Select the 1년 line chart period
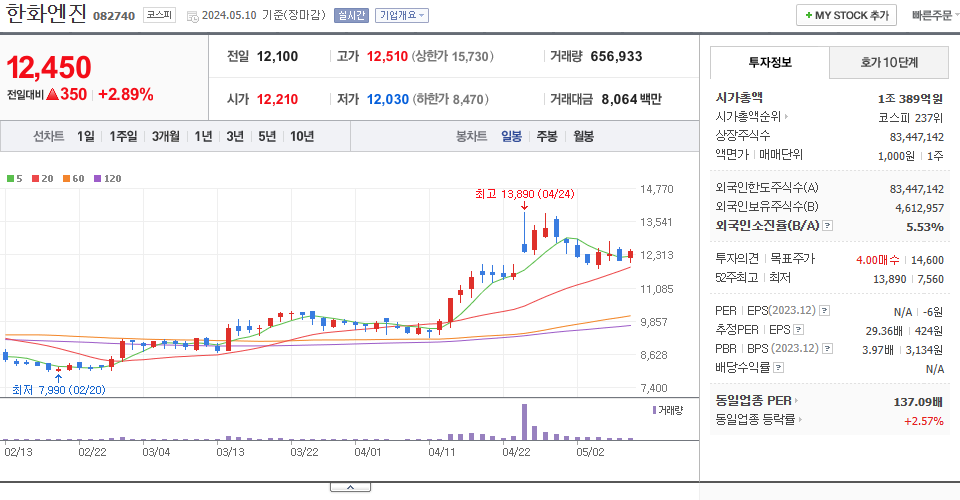 pos(203,136)
